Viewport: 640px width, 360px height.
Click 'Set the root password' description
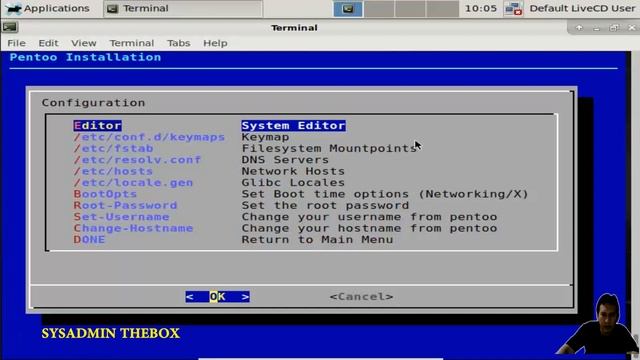pos(325,206)
